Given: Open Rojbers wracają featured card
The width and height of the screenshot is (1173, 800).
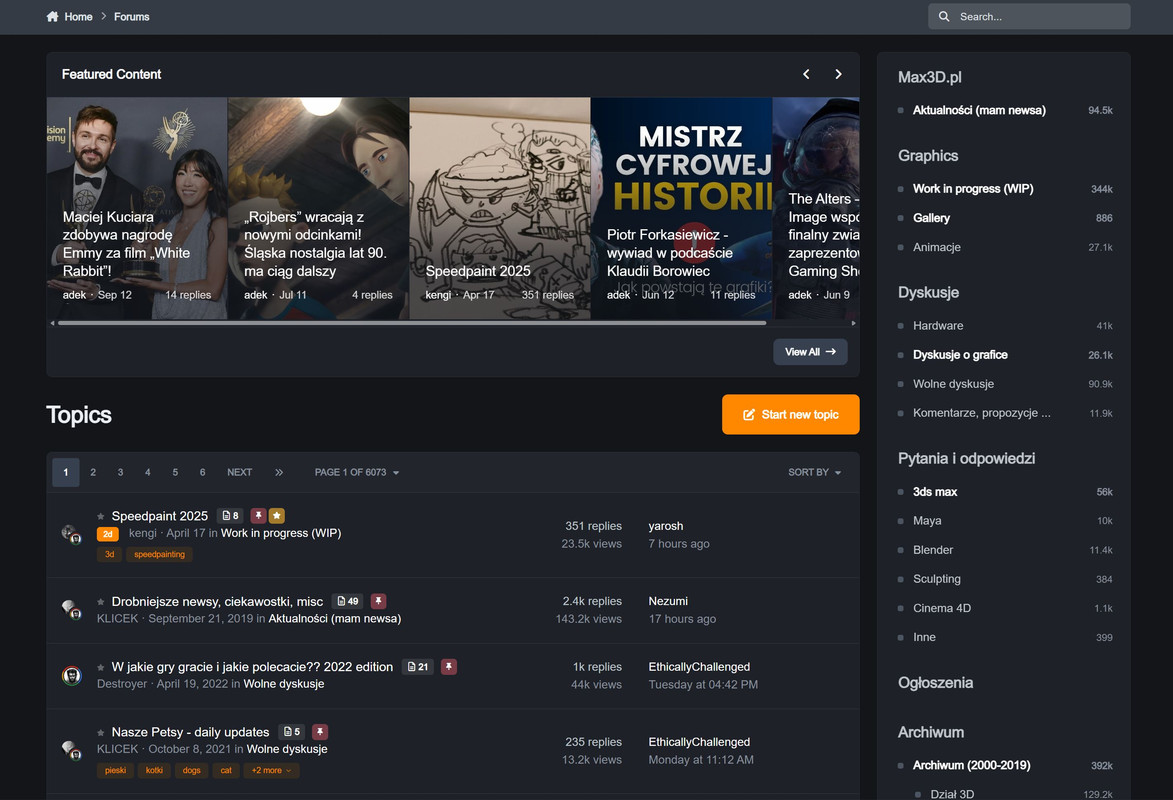Looking at the screenshot, I should click(318, 208).
